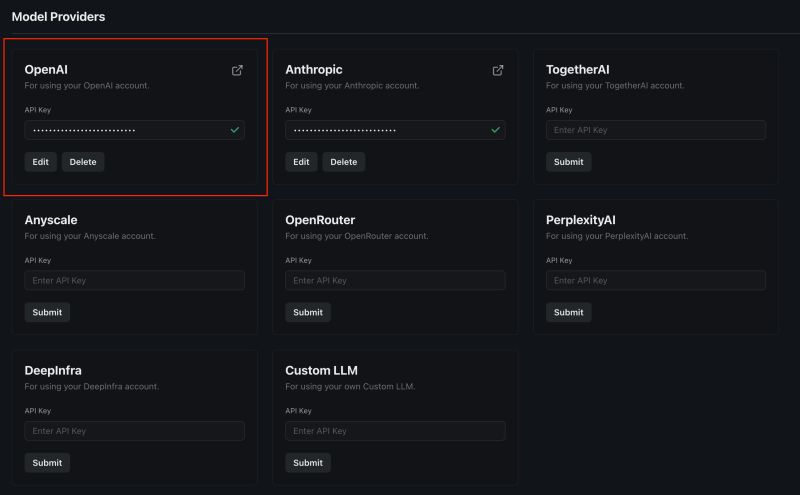
Task: Delete the Anthropic API key
Action: tap(343, 162)
